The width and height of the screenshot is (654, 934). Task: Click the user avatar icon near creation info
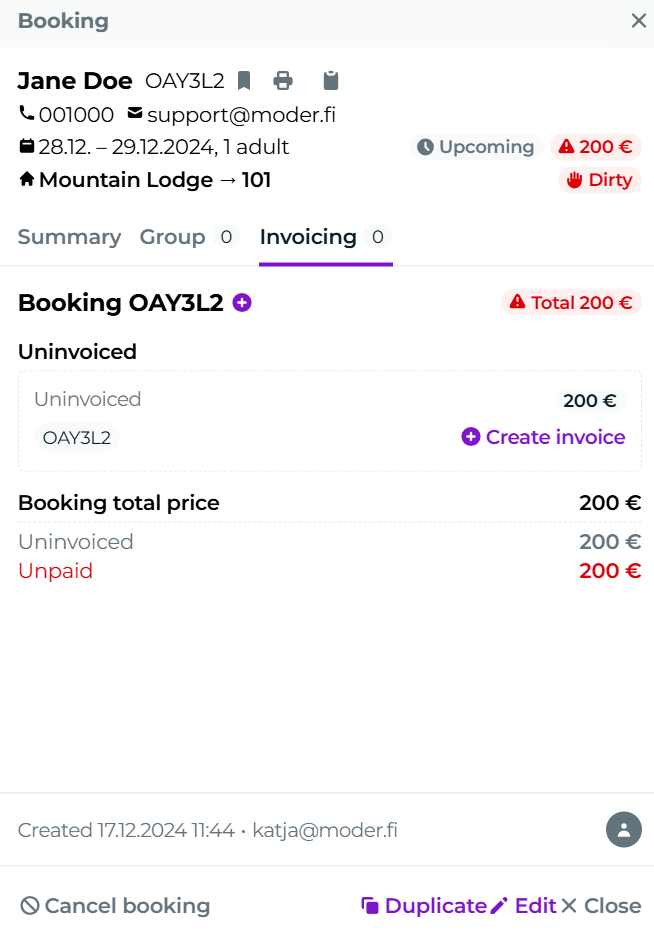[623, 830]
